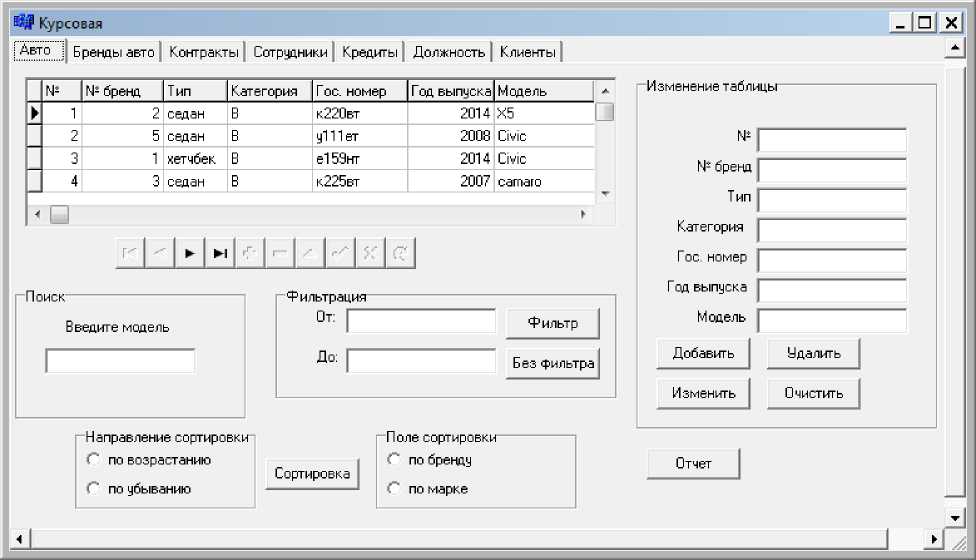Viewport: 976px width, 560px height.
Task: Click window vertical scrollbar up arrow
Action: (x=955, y=47)
